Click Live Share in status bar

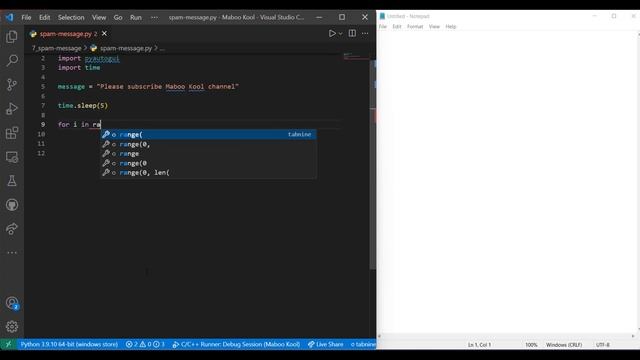tap(325, 344)
